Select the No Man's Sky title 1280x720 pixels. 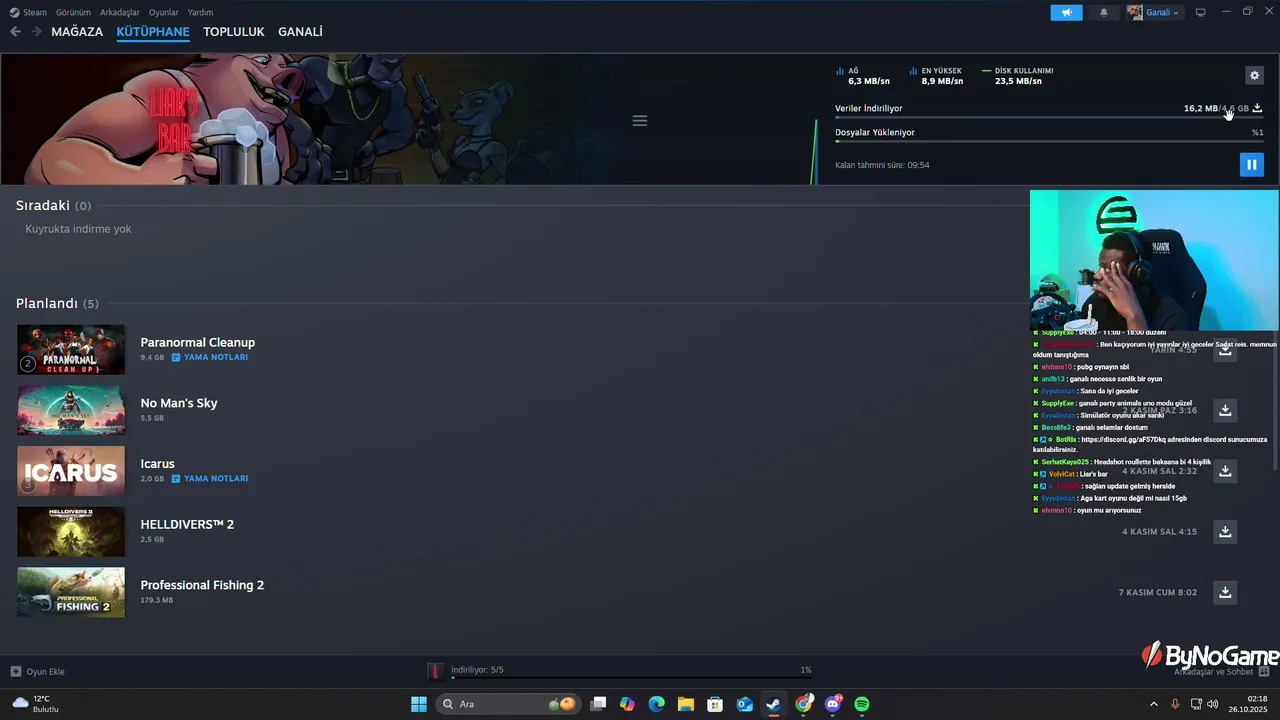pyautogui.click(x=179, y=403)
